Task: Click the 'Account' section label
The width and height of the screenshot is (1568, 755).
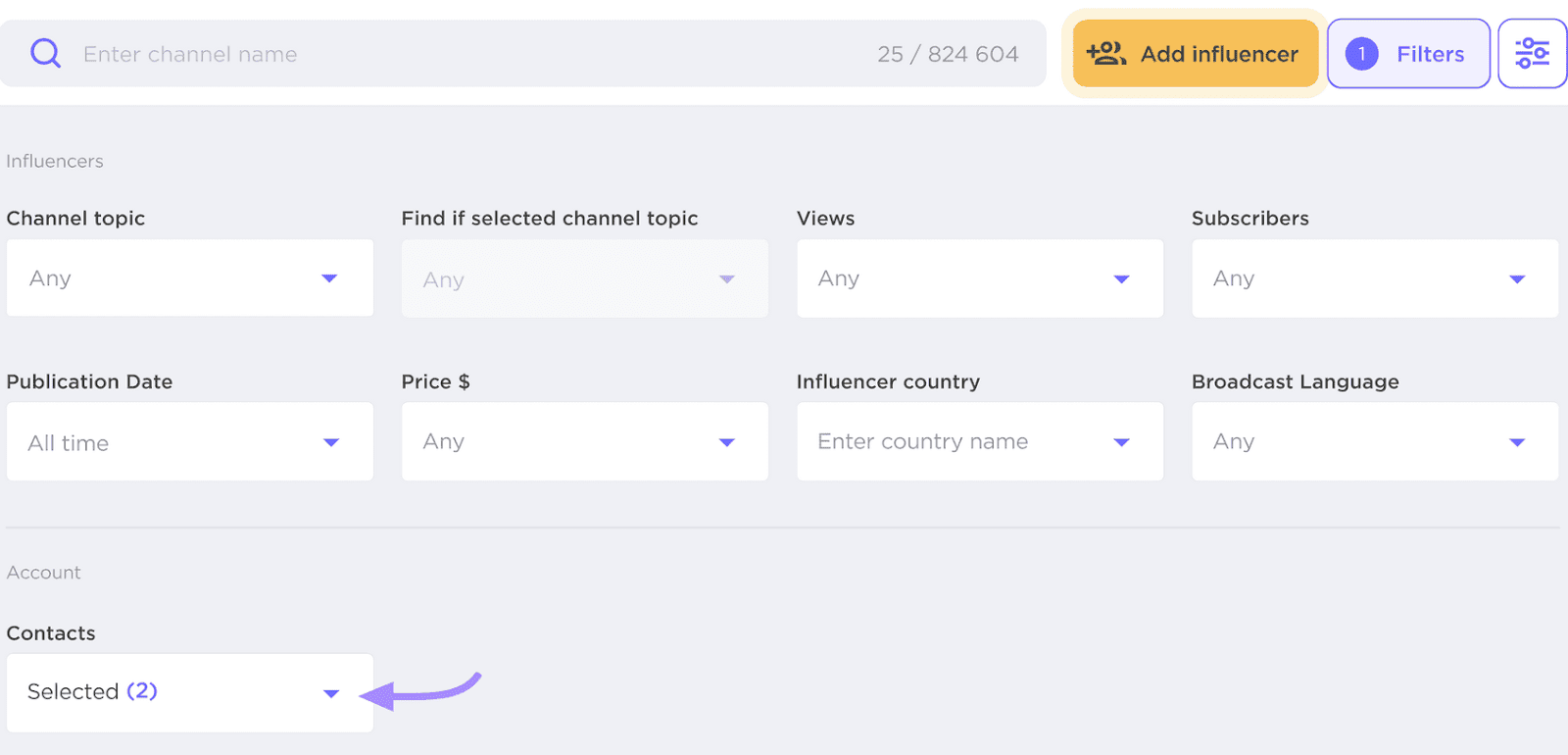Action: pyautogui.click(x=43, y=572)
